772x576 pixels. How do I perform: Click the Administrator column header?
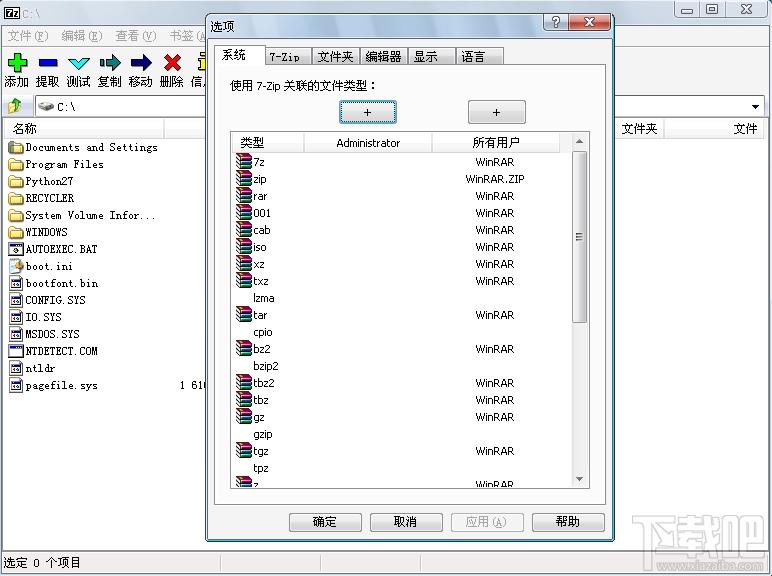[368, 143]
